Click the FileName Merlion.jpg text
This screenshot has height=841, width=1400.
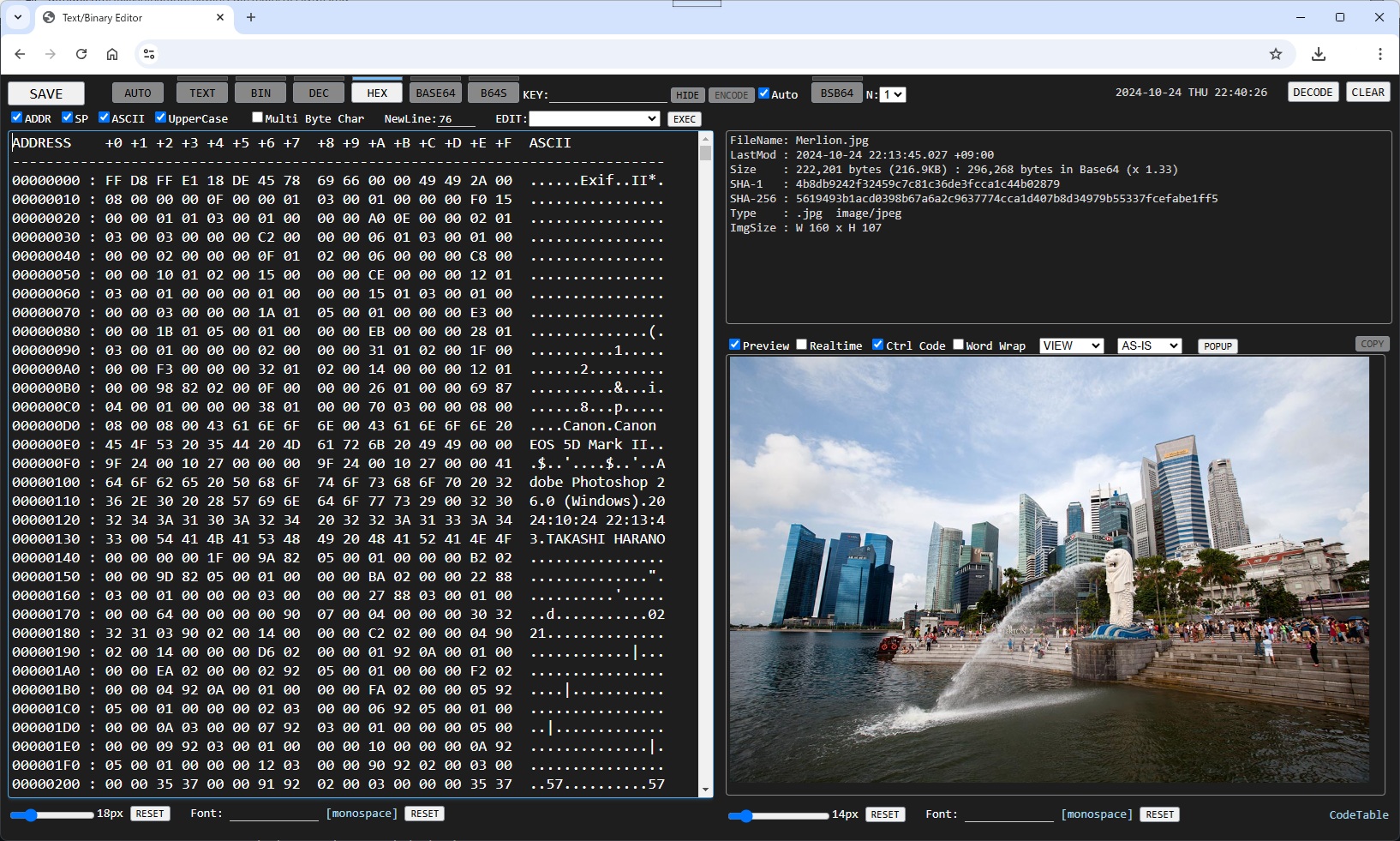[x=799, y=140]
